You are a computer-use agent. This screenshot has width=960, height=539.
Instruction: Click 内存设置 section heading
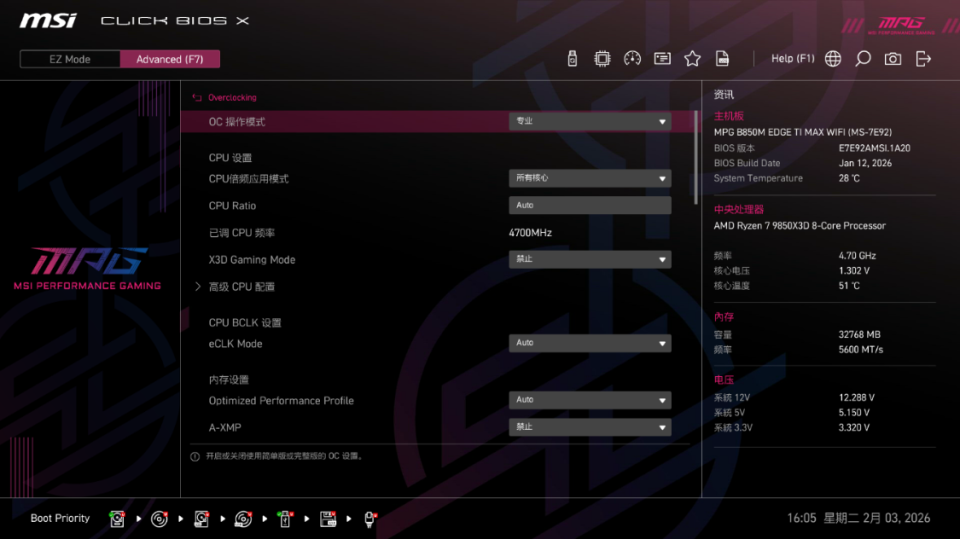click(228, 380)
